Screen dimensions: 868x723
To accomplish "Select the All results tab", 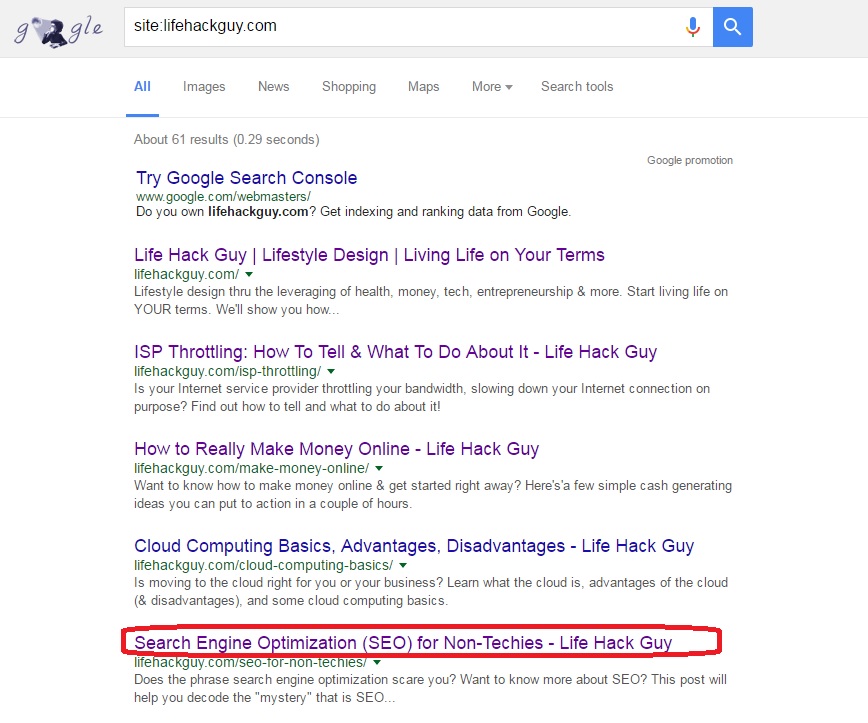I will click(x=142, y=86).
